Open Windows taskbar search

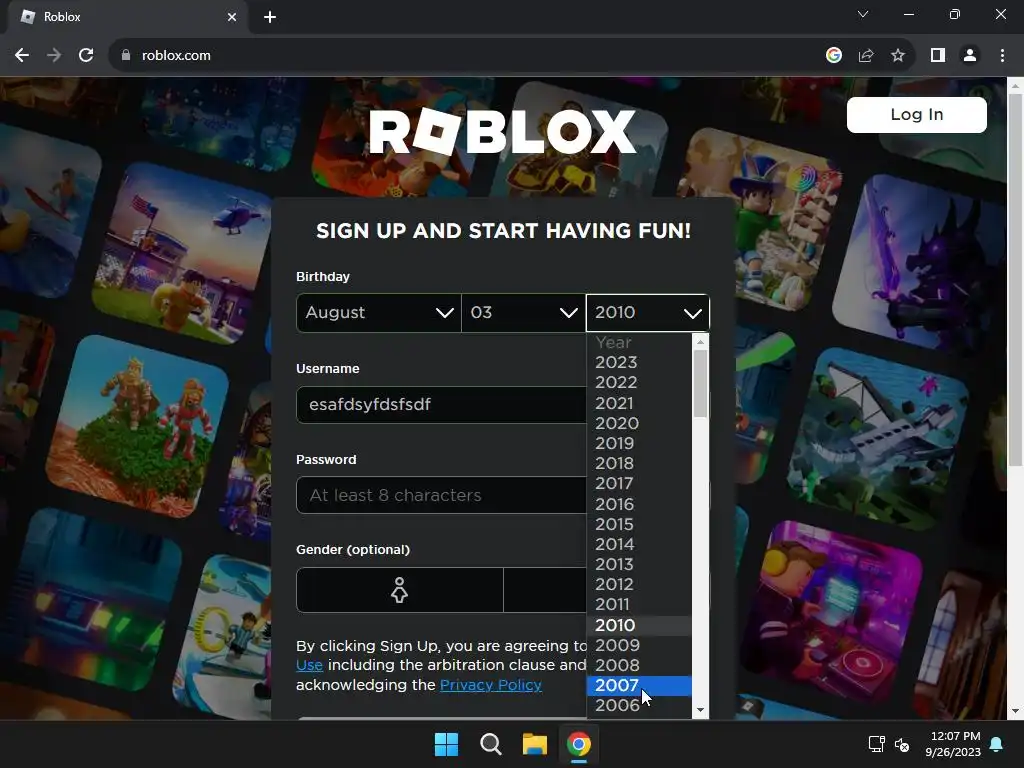click(490, 744)
